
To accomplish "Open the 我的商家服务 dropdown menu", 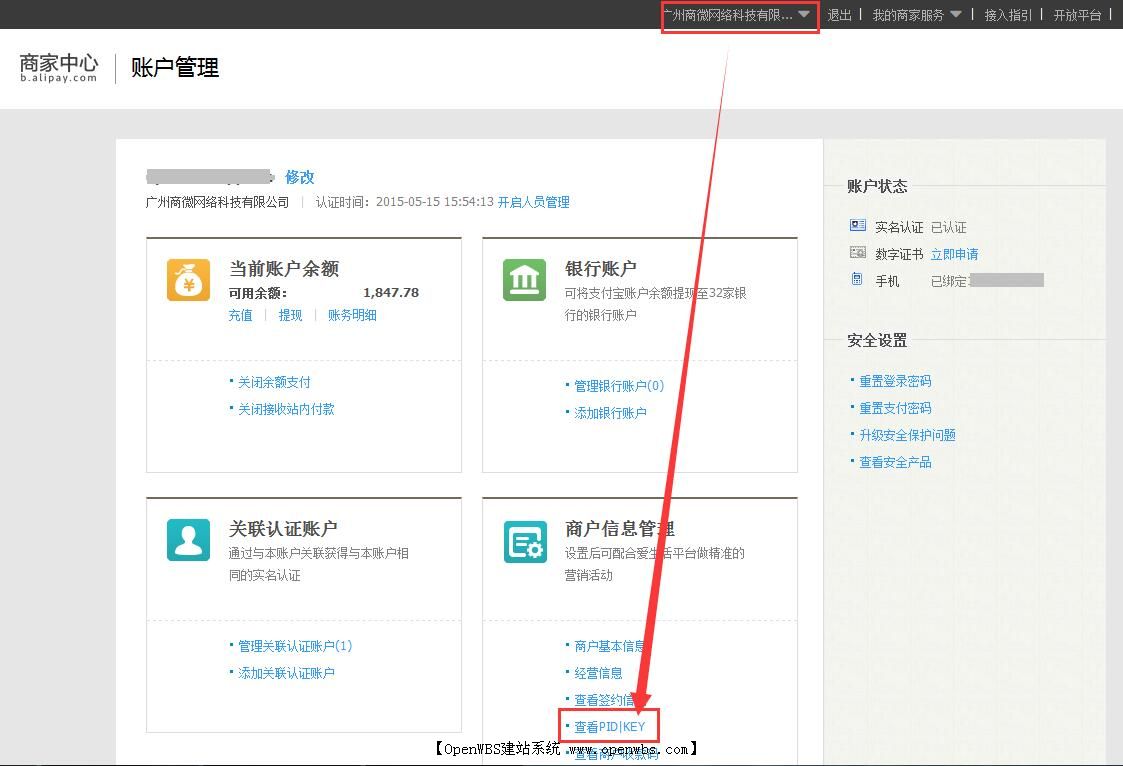I will pyautogui.click(x=911, y=14).
